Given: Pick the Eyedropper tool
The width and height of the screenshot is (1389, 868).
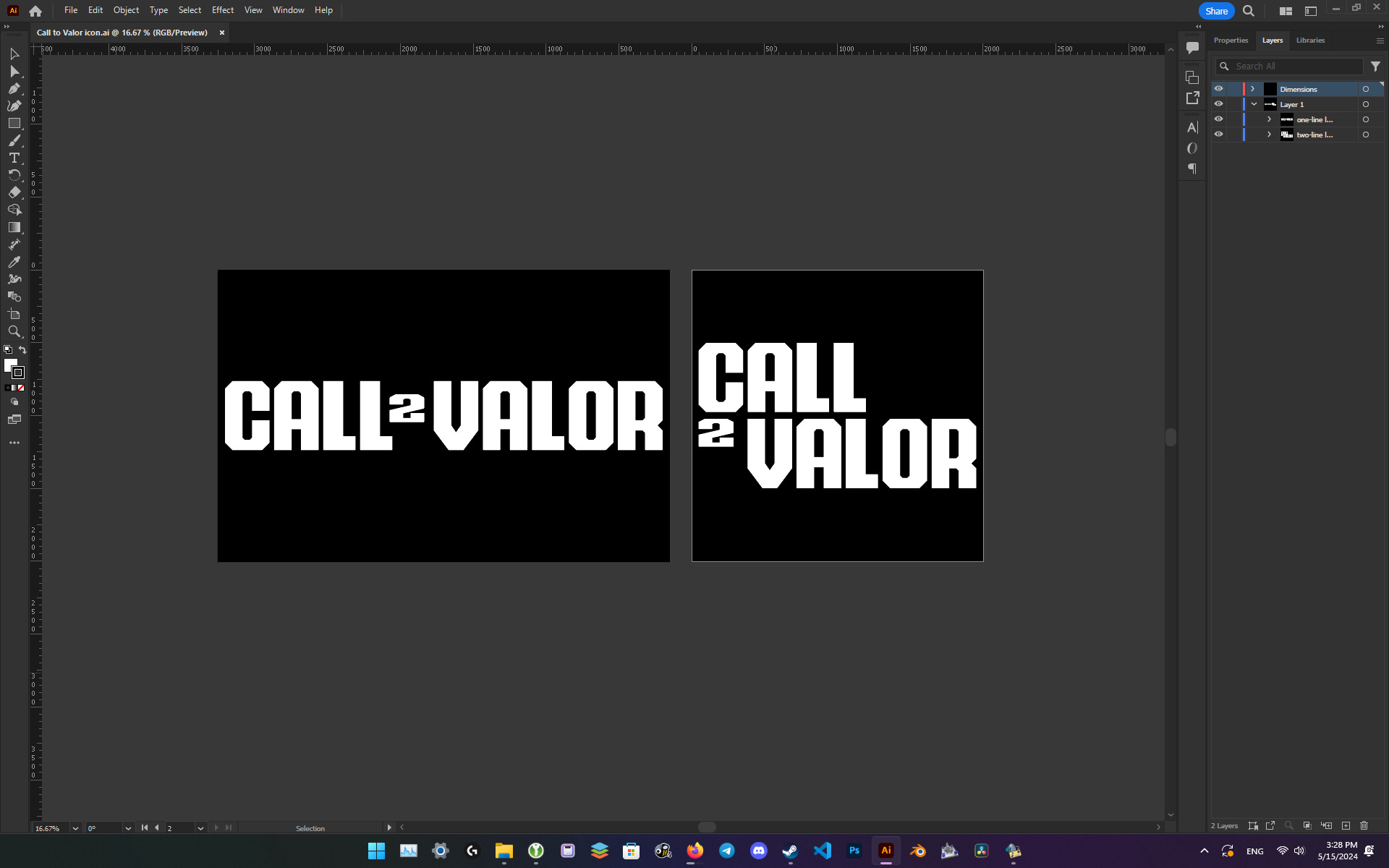Looking at the screenshot, I should click(14, 262).
